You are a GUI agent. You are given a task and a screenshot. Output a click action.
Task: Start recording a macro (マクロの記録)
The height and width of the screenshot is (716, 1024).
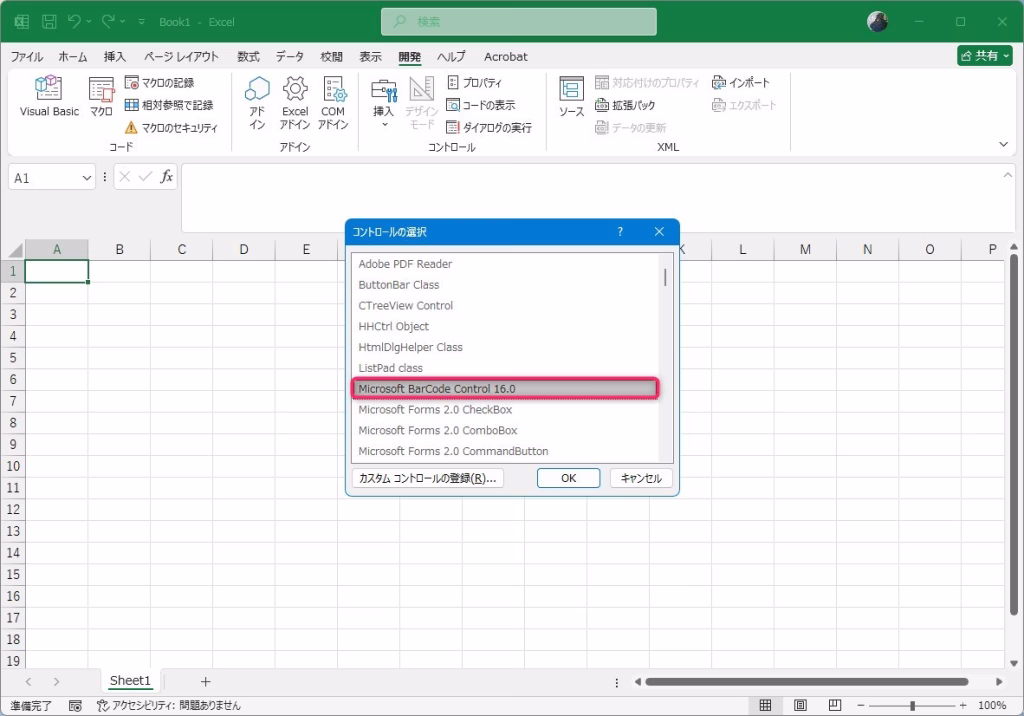tap(160, 83)
